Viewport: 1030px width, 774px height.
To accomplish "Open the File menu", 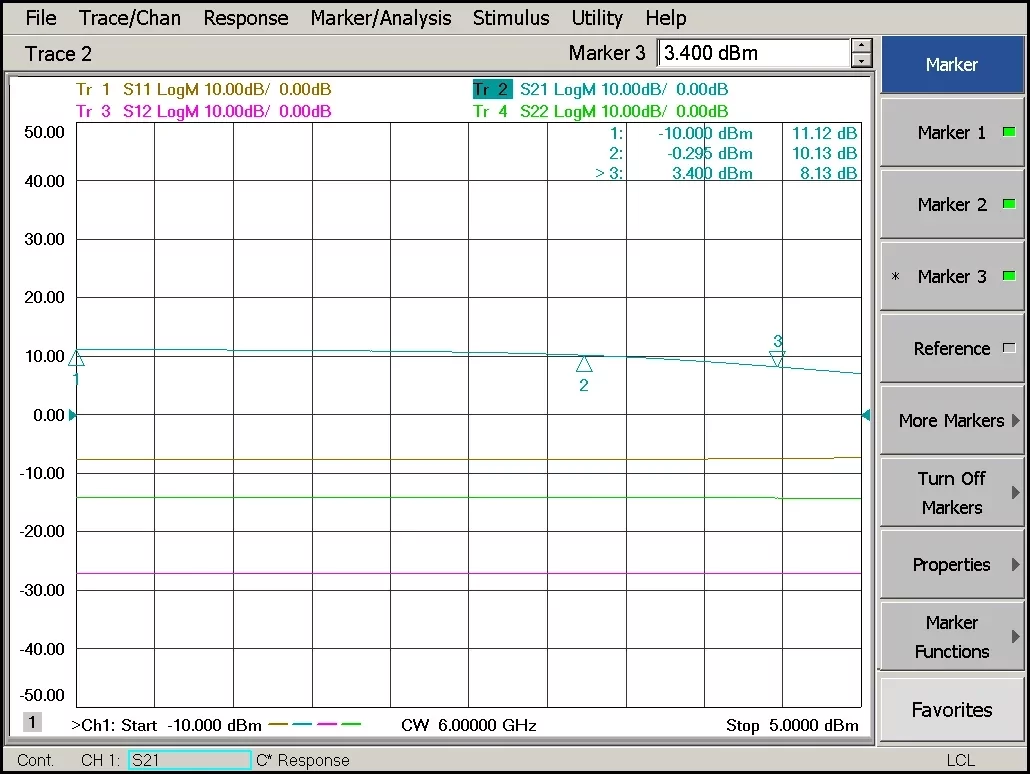I will click(41, 18).
